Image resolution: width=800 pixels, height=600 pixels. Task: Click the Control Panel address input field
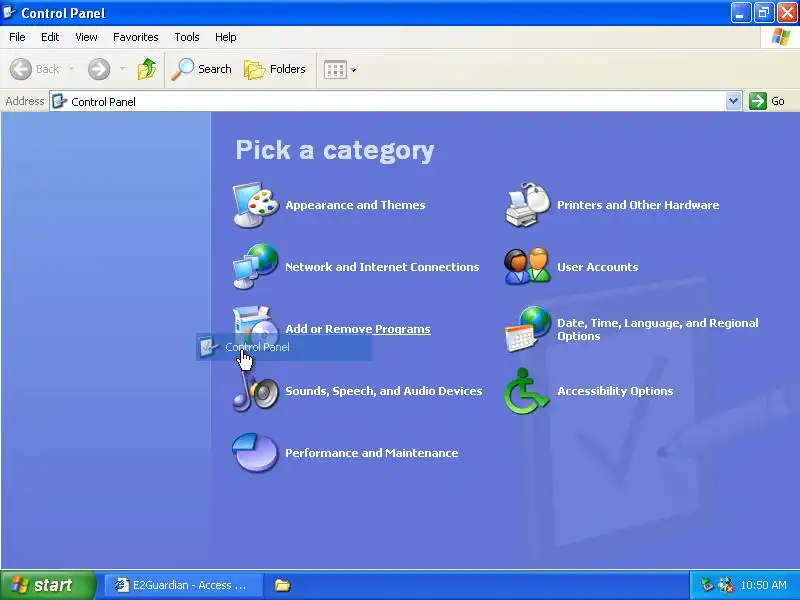[395, 101]
